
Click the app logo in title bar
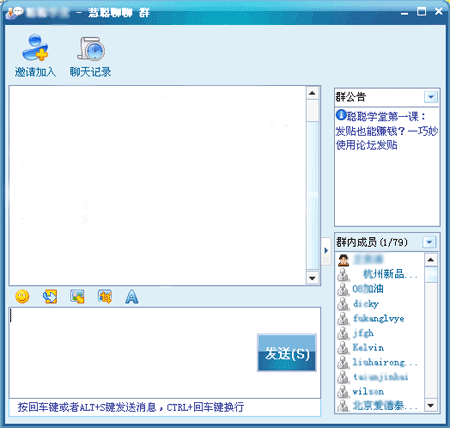click(x=15, y=13)
